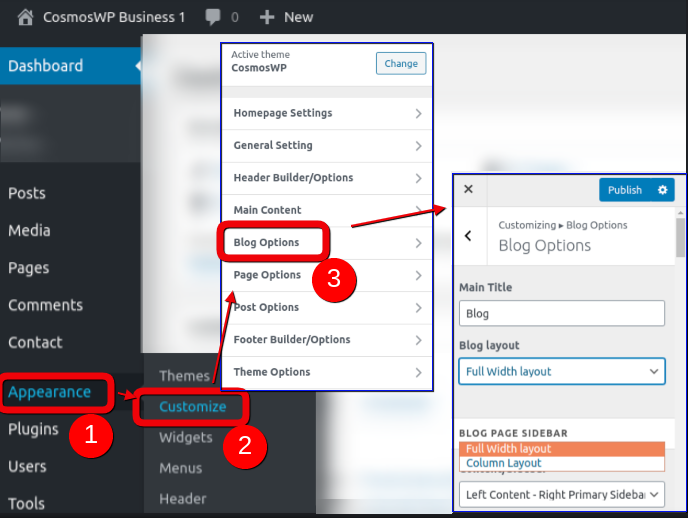Open the Media menu

29,230
